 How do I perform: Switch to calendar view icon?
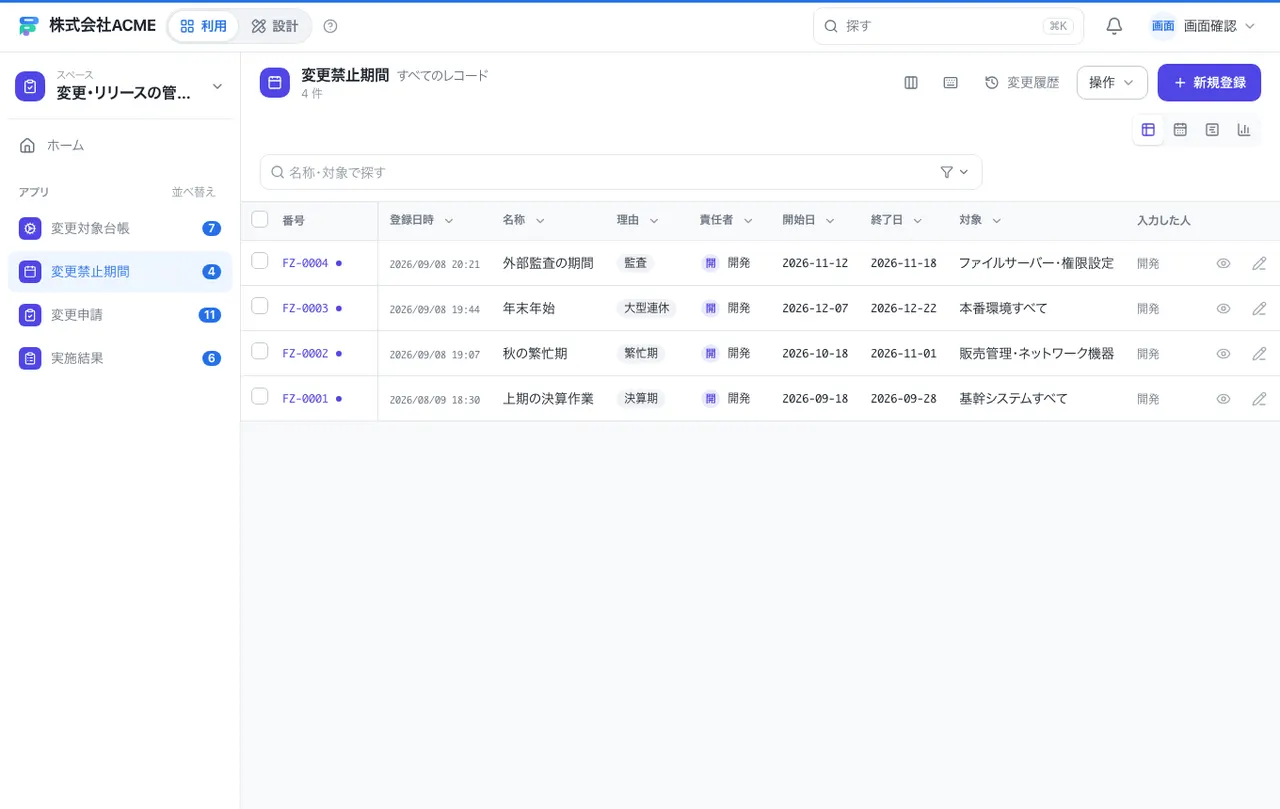(x=1180, y=130)
